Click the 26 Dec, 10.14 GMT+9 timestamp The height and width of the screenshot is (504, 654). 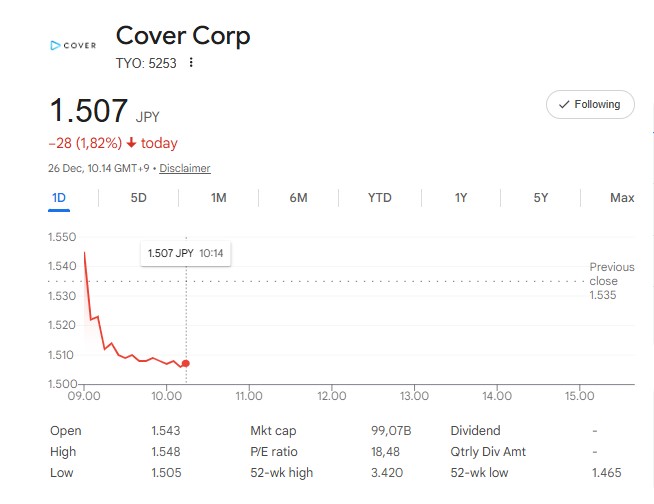(98, 168)
